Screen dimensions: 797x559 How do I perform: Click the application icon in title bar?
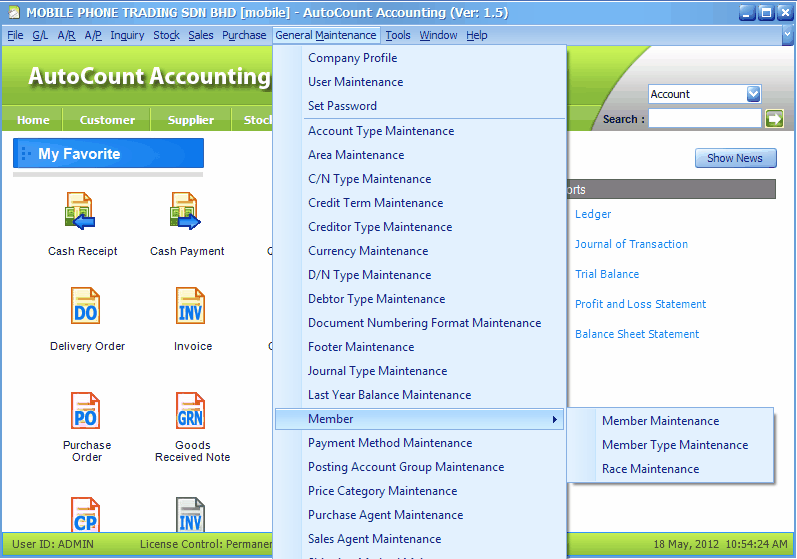[14, 12]
